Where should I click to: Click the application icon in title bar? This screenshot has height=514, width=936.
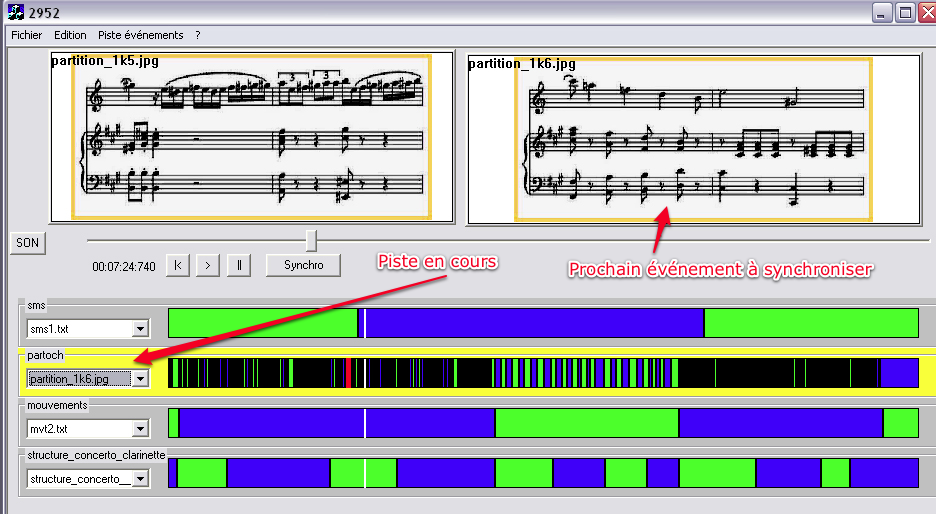[x=16, y=12]
